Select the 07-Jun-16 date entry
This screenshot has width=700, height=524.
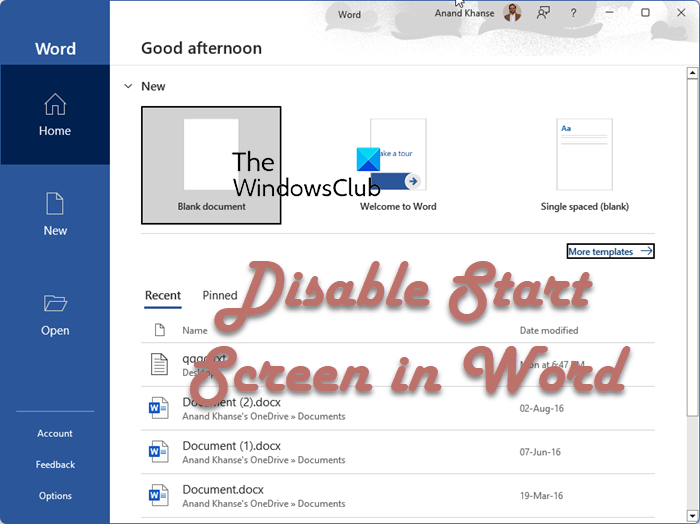(540, 452)
